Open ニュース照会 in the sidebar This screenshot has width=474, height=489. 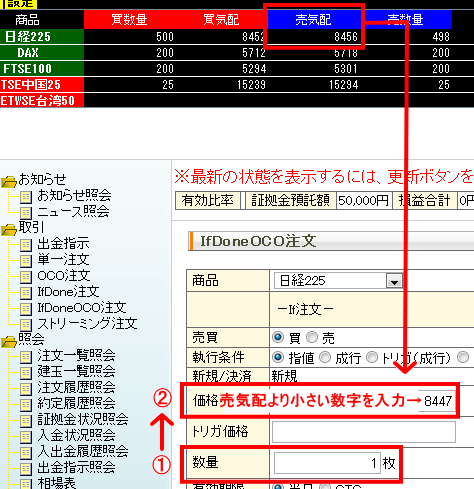[x=73, y=211]
